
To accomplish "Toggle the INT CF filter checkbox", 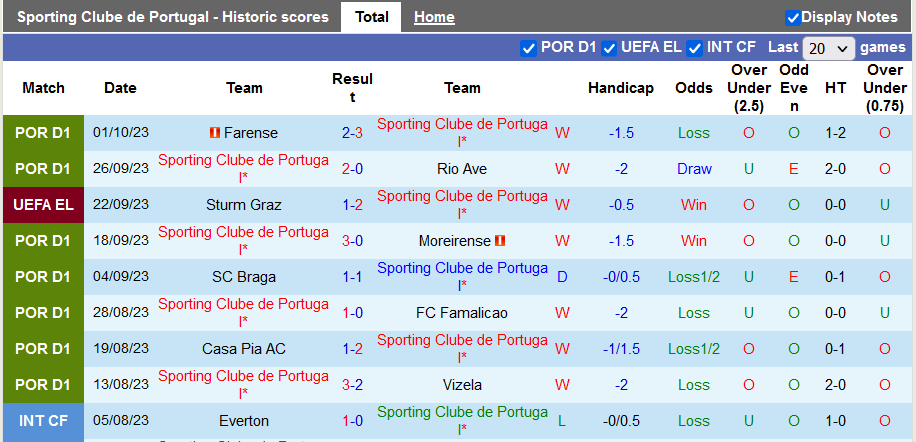I will pyautogui.click(x=695, y=47).
